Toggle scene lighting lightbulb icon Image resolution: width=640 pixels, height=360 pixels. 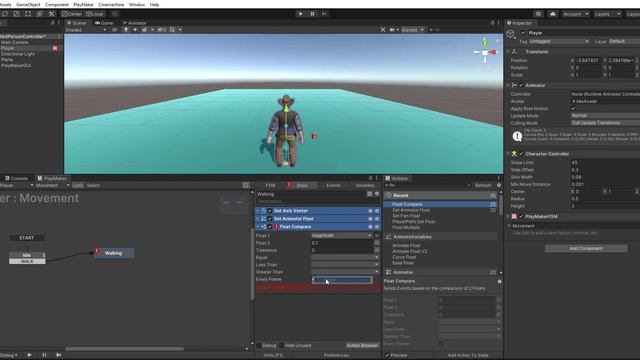click(x=126, y=30)
